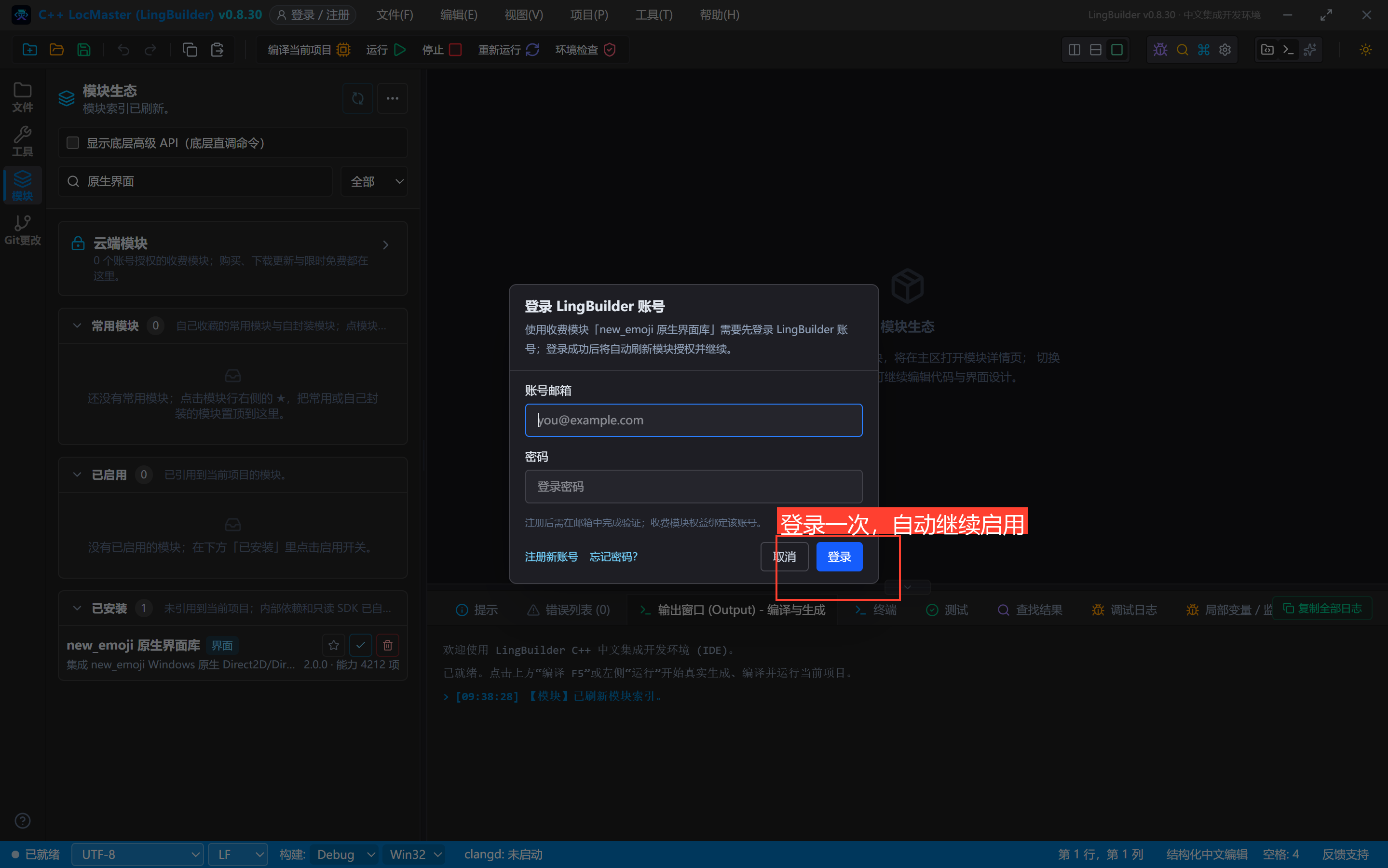
Task: Click the green save disk icon
Action: [84, 50]
